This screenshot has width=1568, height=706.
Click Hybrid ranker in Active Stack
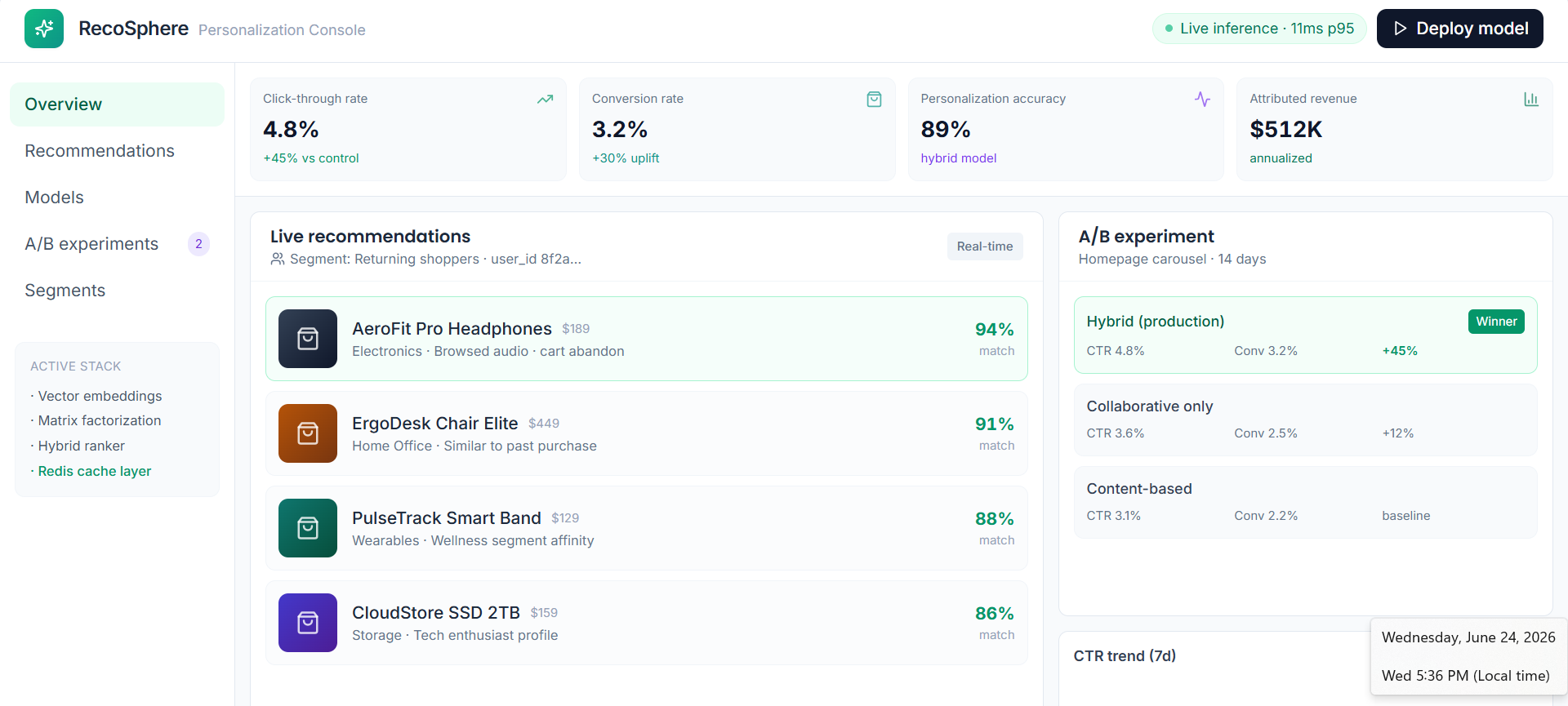click(x=82, y=446)
